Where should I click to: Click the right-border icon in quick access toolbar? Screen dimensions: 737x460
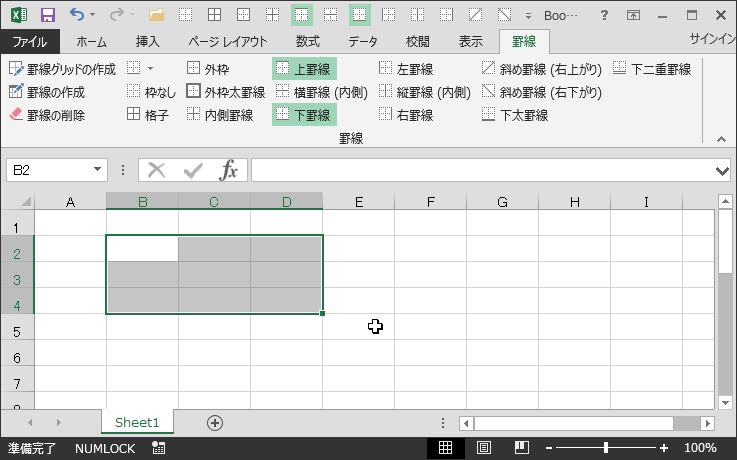[x=447, y=15]
